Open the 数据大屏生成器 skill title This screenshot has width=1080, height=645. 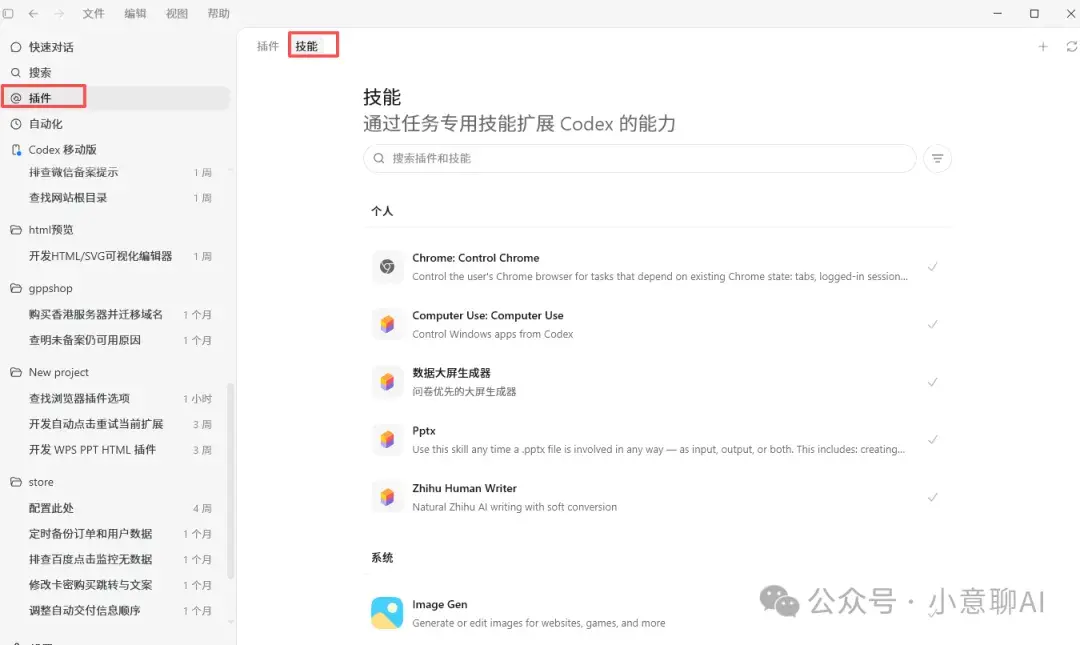point(451,373)
